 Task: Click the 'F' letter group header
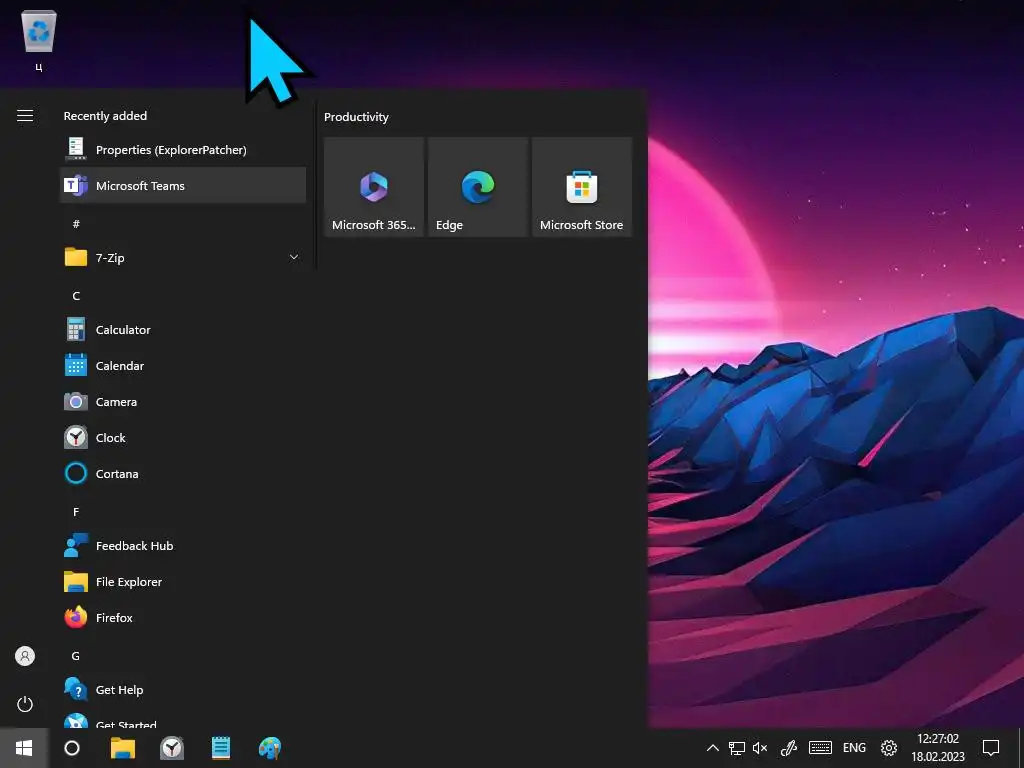[x=76, y=511]
